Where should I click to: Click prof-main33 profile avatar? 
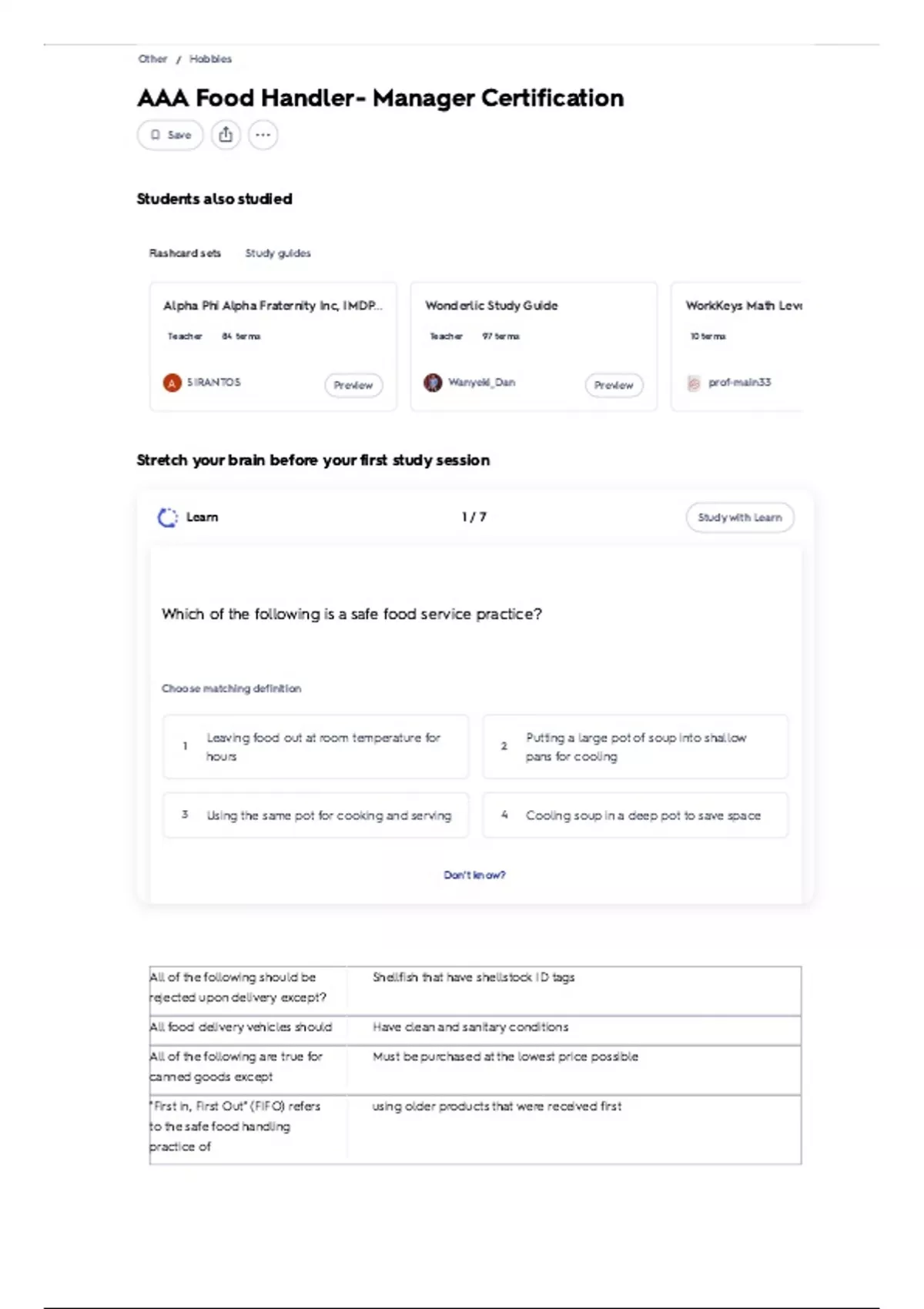tap(694, 383)
